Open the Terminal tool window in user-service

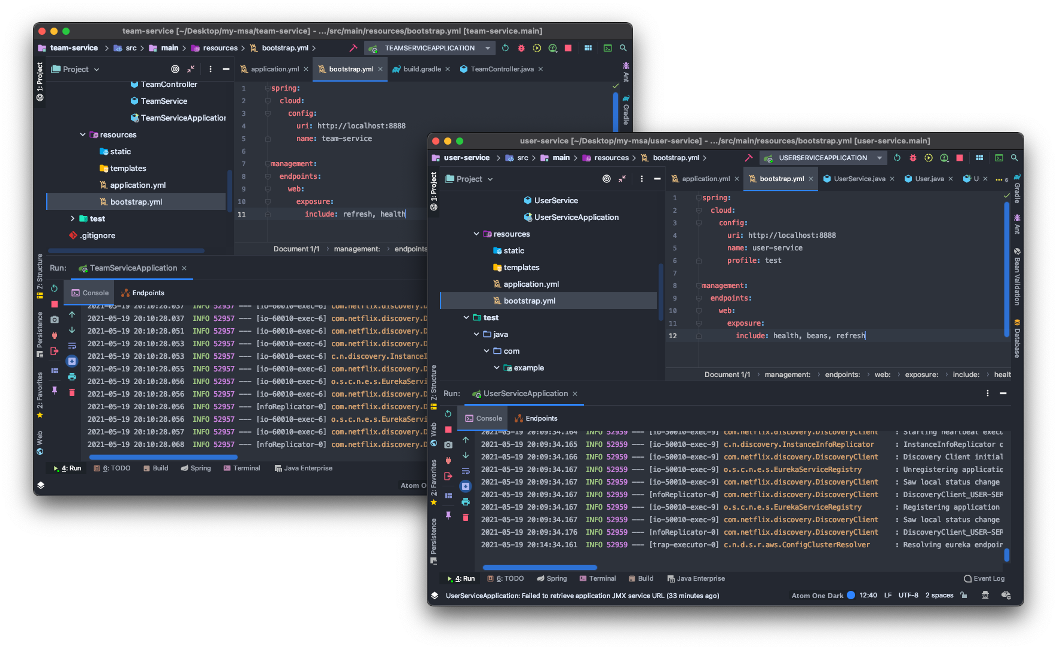point(598,579)
